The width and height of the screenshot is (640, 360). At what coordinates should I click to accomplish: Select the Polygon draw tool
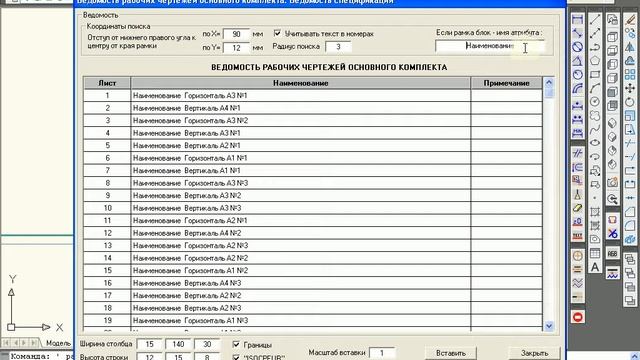pyautogui.click(x=595, y=61)
